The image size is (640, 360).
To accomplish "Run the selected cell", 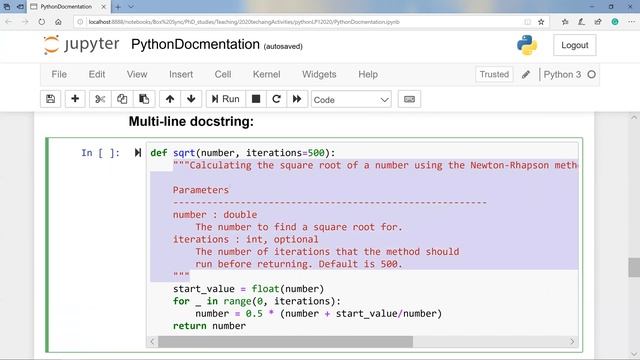I will pos(225,99).
